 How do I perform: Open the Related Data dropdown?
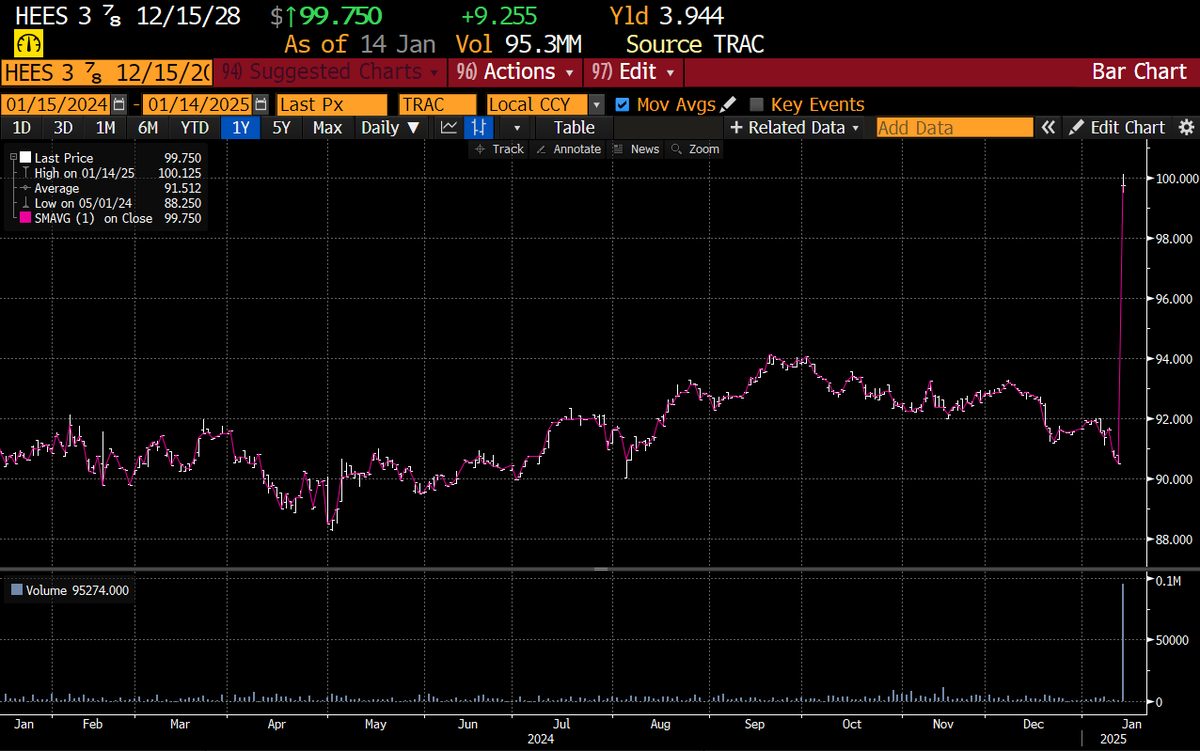point(795,127)
